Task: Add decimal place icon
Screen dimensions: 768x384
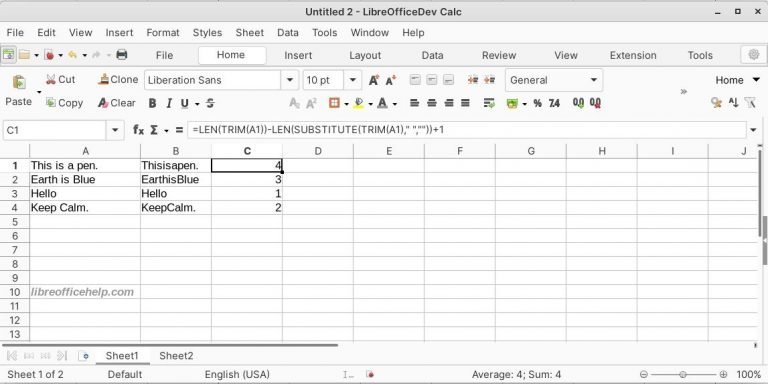Action: [x=578, y=103]
